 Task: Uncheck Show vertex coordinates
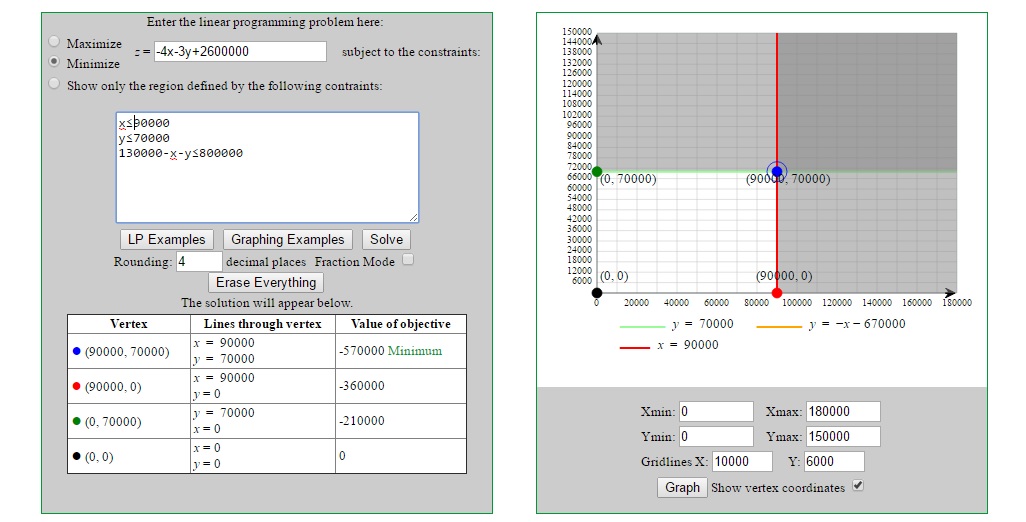(857, 486)
